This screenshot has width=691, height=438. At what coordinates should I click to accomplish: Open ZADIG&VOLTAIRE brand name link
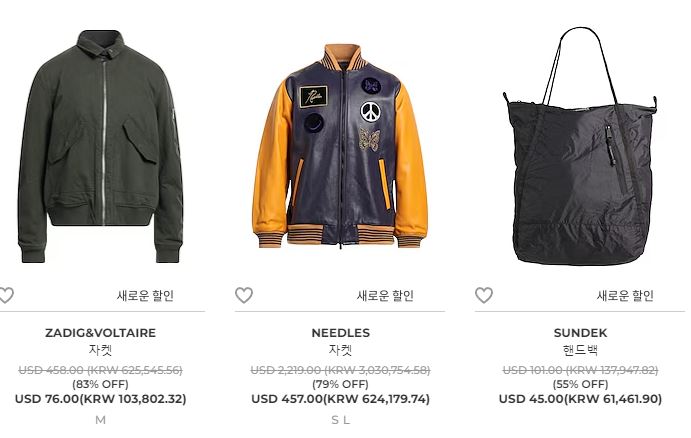100,333
